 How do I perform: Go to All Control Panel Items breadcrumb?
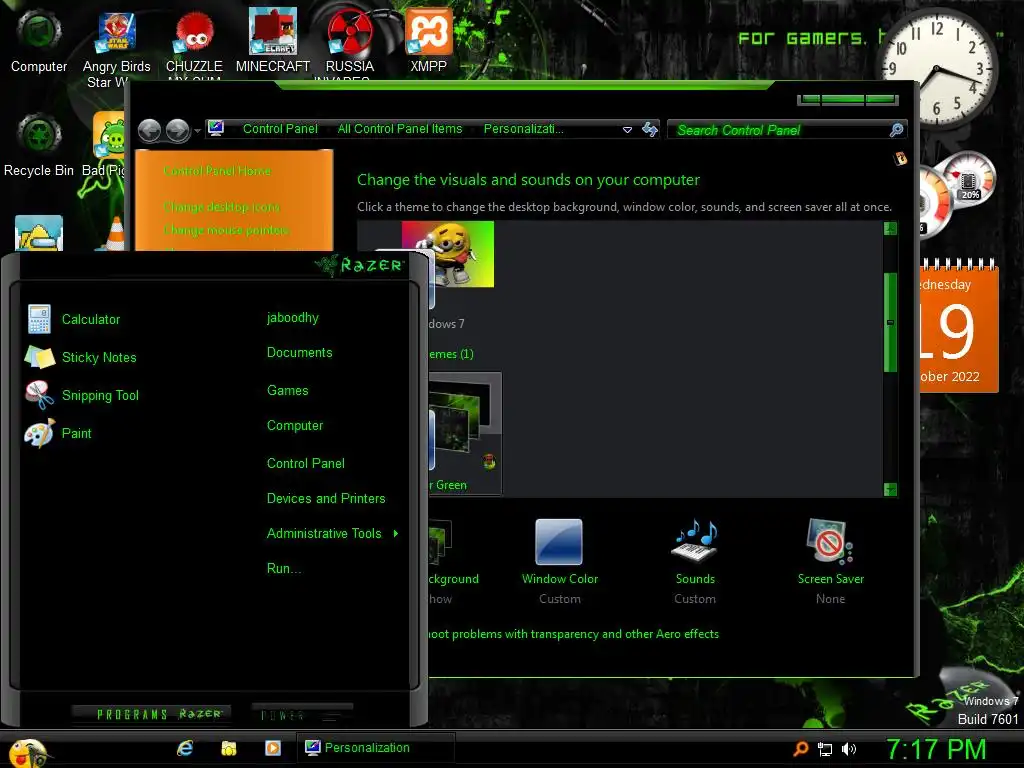400,129
